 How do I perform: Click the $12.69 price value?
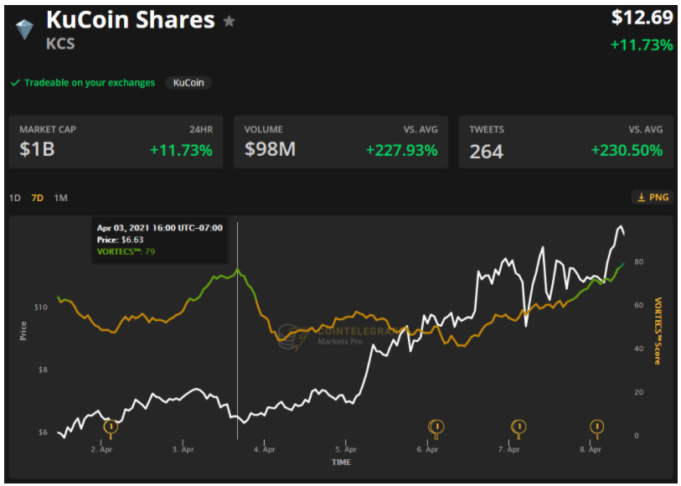(x=642, y=17)
